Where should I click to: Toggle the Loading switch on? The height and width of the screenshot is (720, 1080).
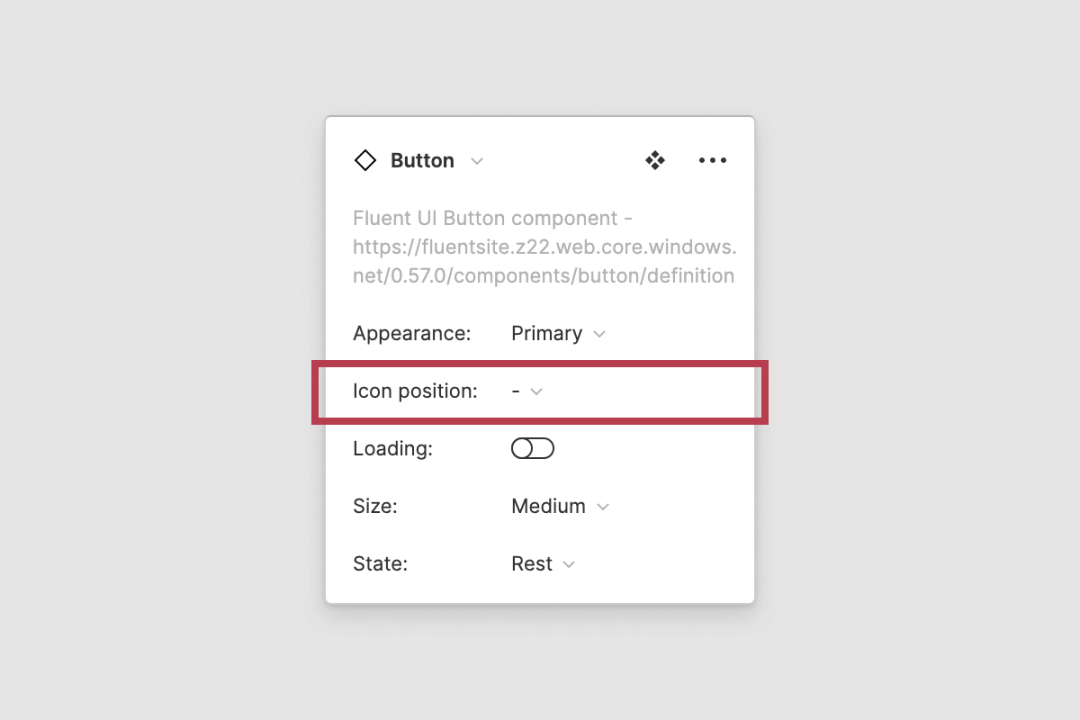[532, 449]
